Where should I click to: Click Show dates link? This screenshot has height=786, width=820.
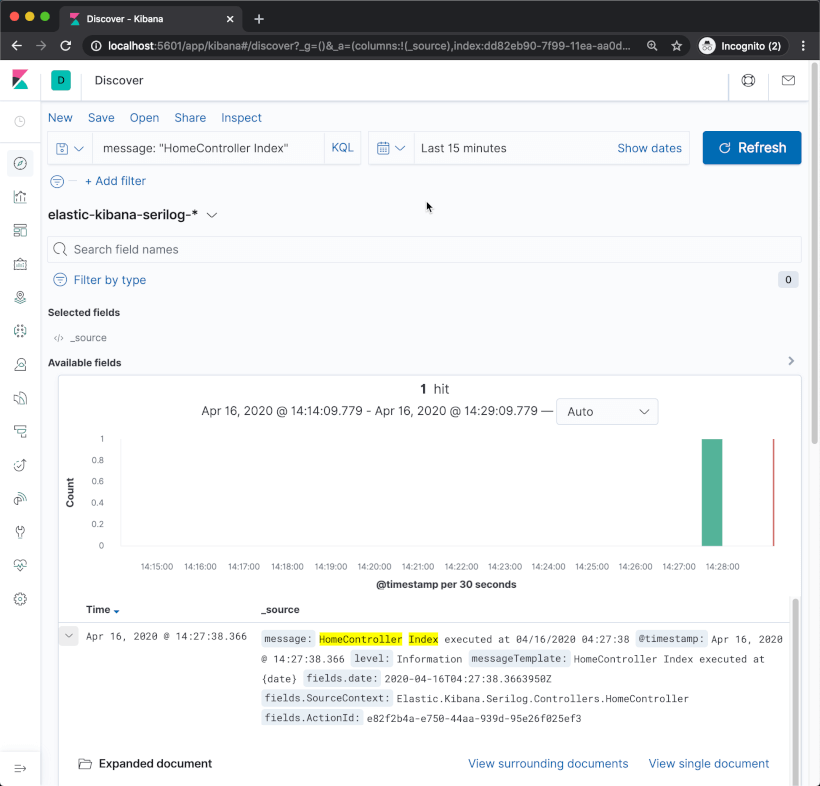(649, 149)
